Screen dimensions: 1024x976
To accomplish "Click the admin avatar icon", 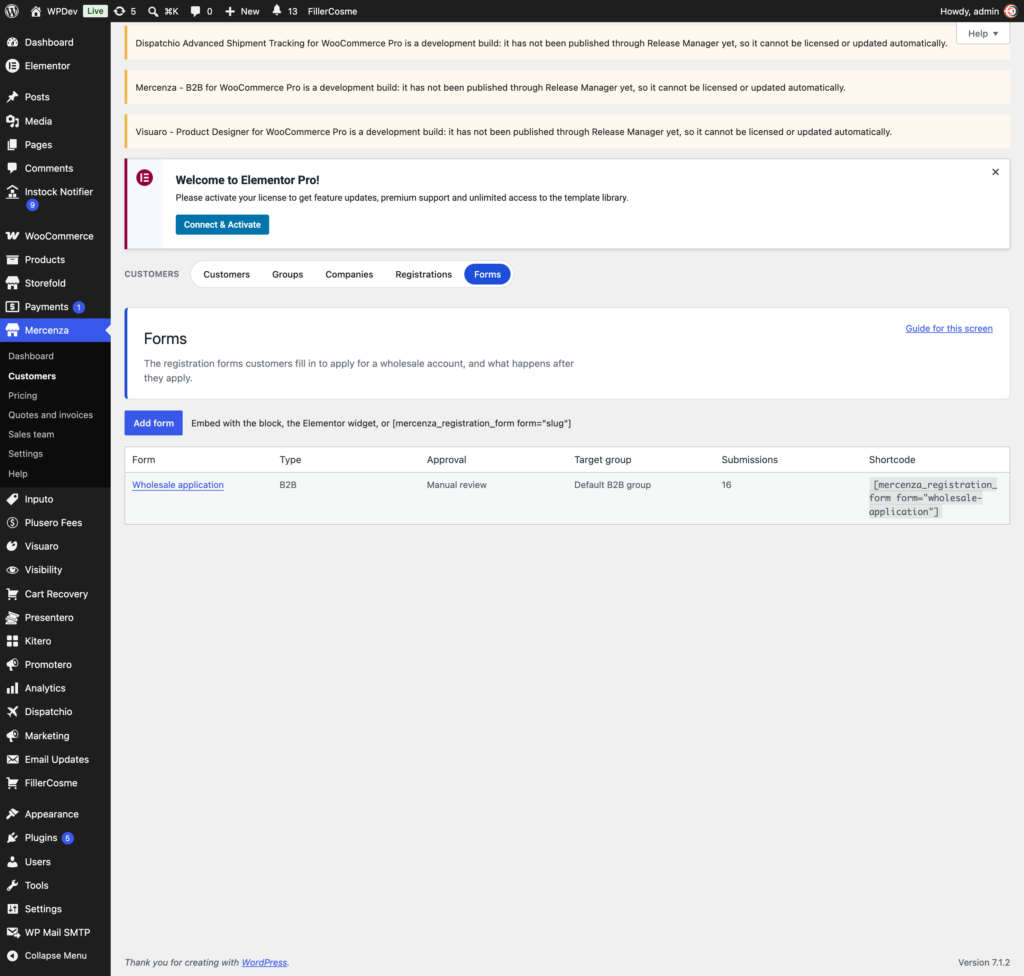I will [1010, 11].
